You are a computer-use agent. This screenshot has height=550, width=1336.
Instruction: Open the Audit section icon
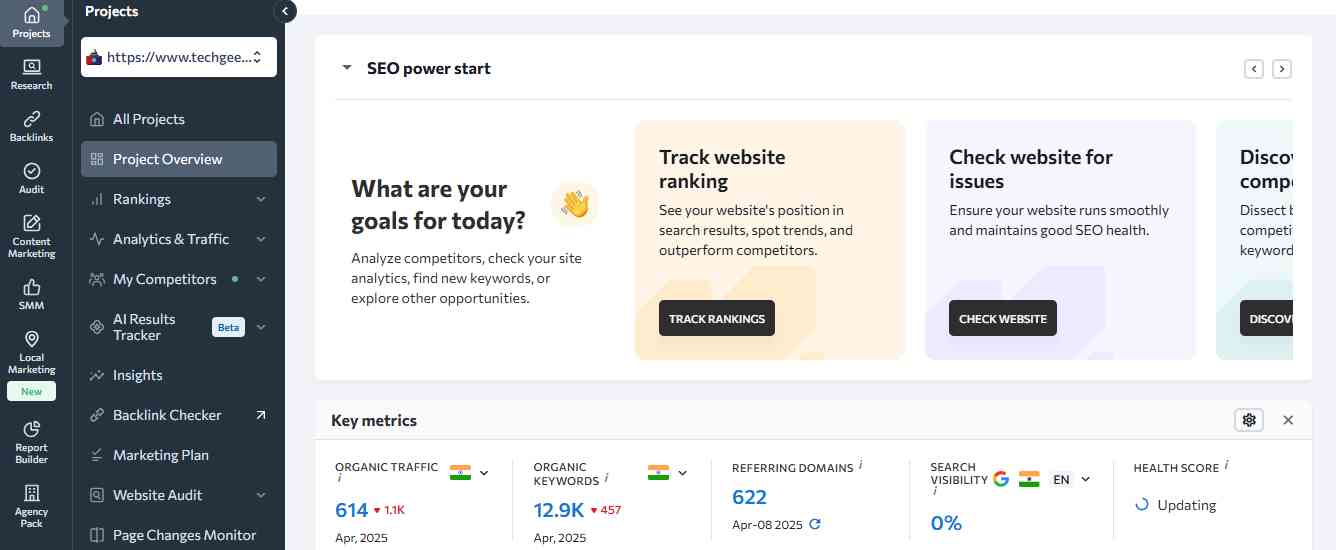click(x=32, y=171)
